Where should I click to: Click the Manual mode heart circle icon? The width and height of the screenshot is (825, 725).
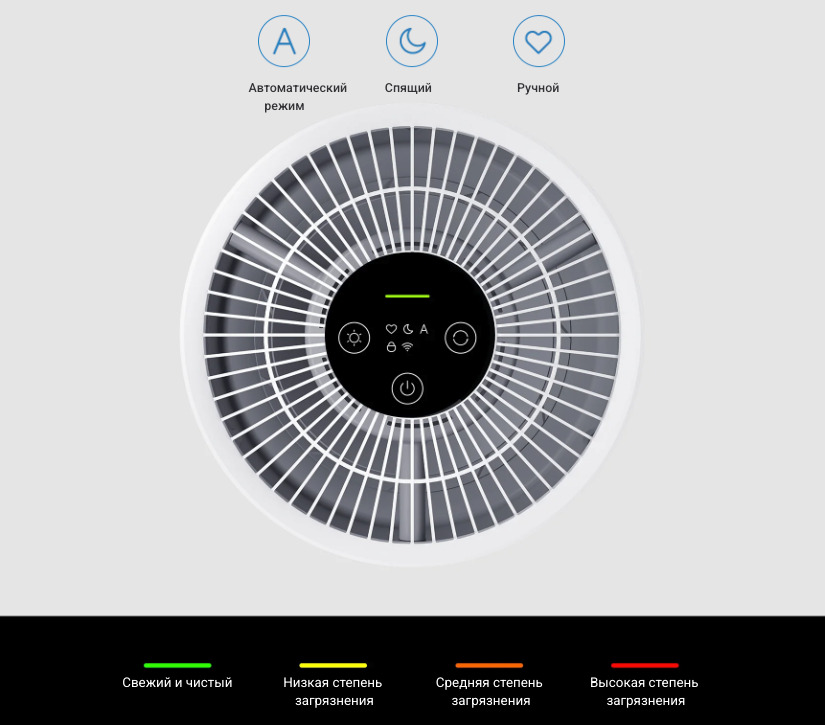click(539, 42)
